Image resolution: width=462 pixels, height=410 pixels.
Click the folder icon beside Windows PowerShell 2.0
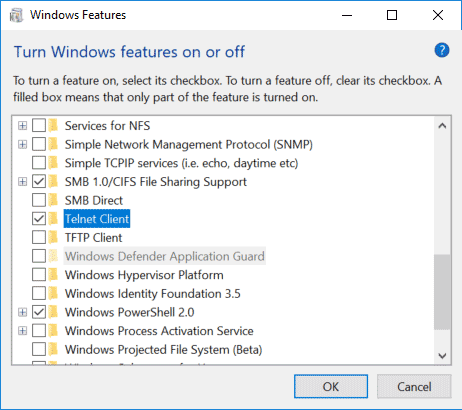tap(53, 312)
